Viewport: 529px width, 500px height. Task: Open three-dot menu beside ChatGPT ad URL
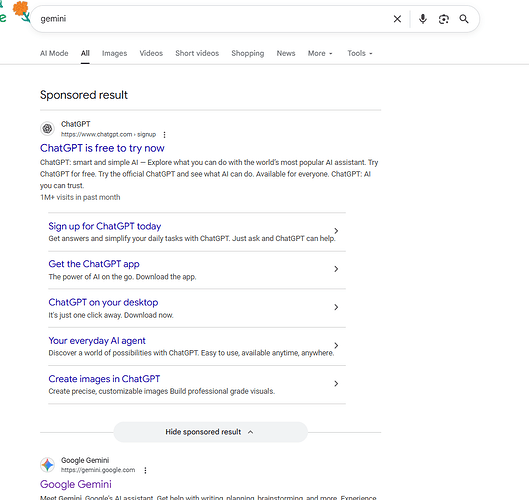click(164, 135)
